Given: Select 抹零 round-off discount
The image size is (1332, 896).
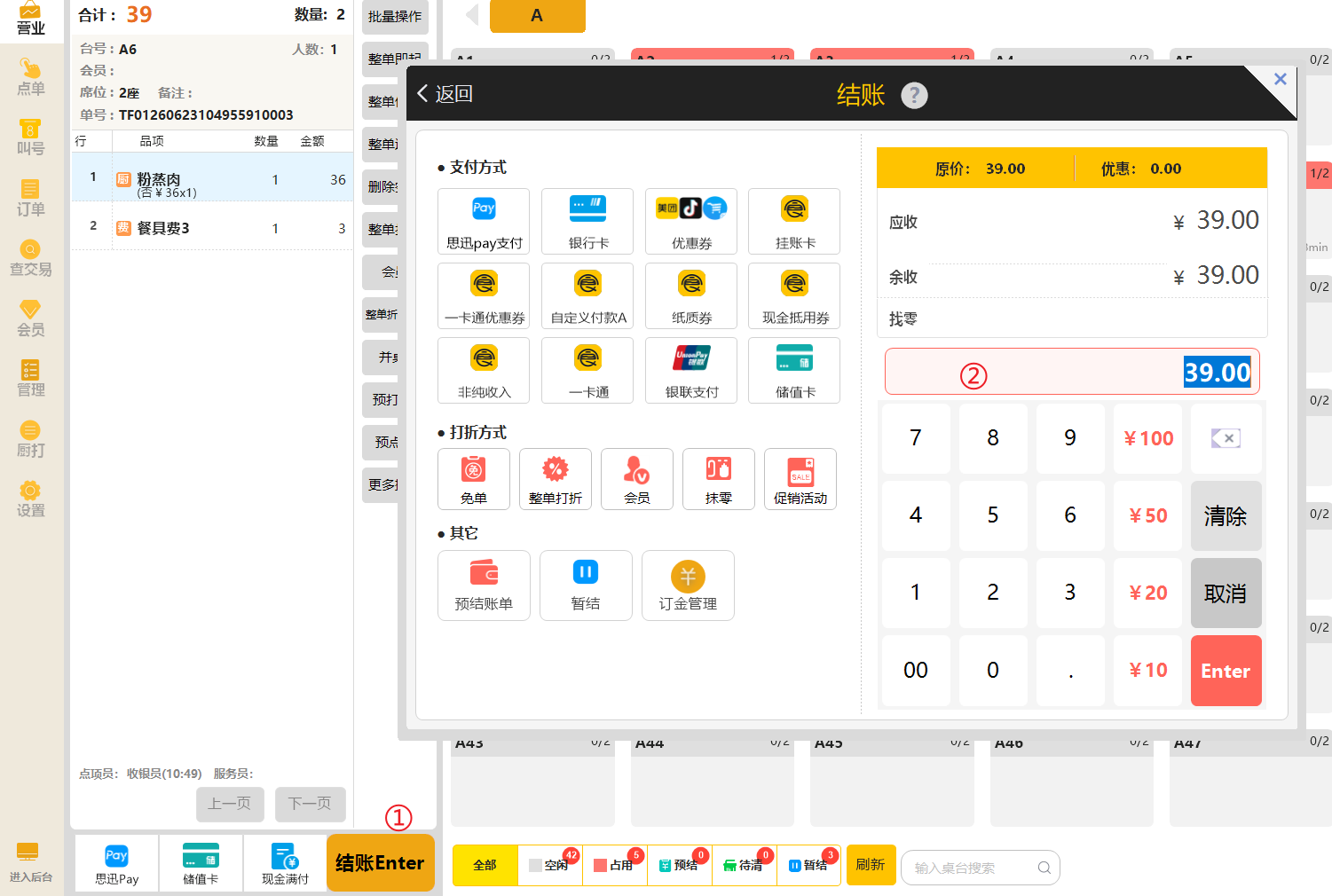Looking at the screenshot, I should point(719,479).
